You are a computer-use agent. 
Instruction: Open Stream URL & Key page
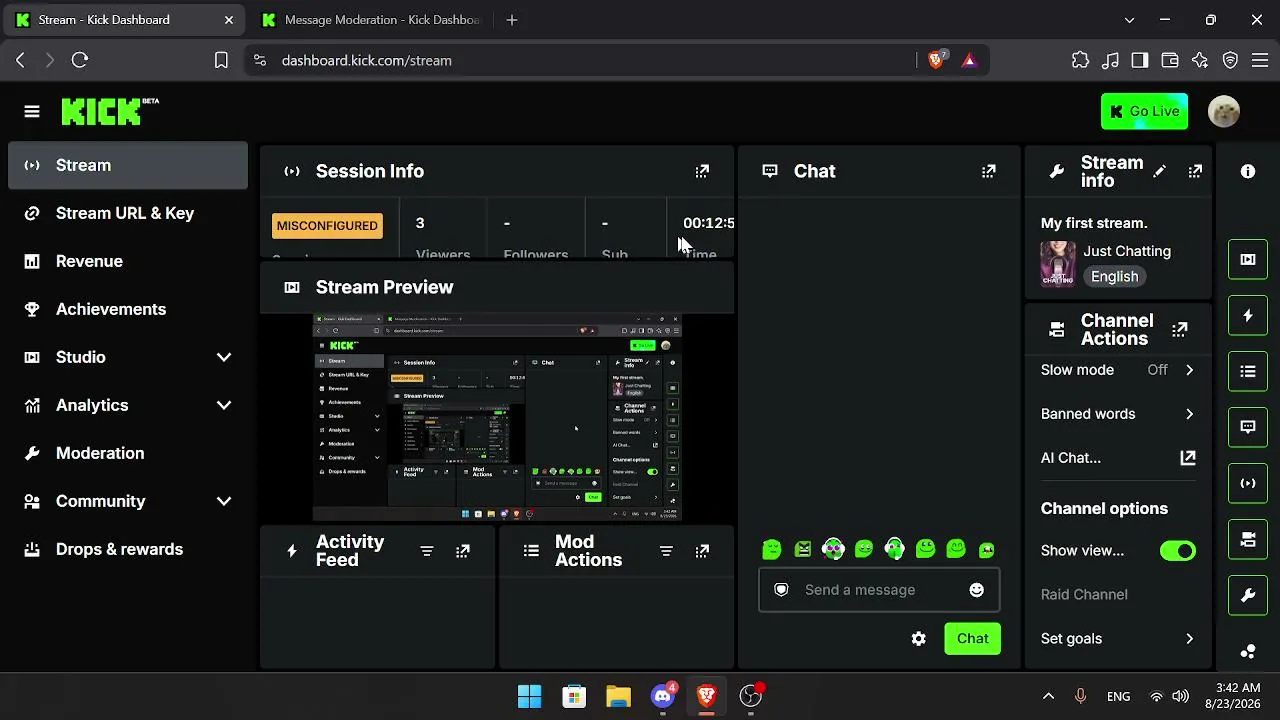[128, 213]
